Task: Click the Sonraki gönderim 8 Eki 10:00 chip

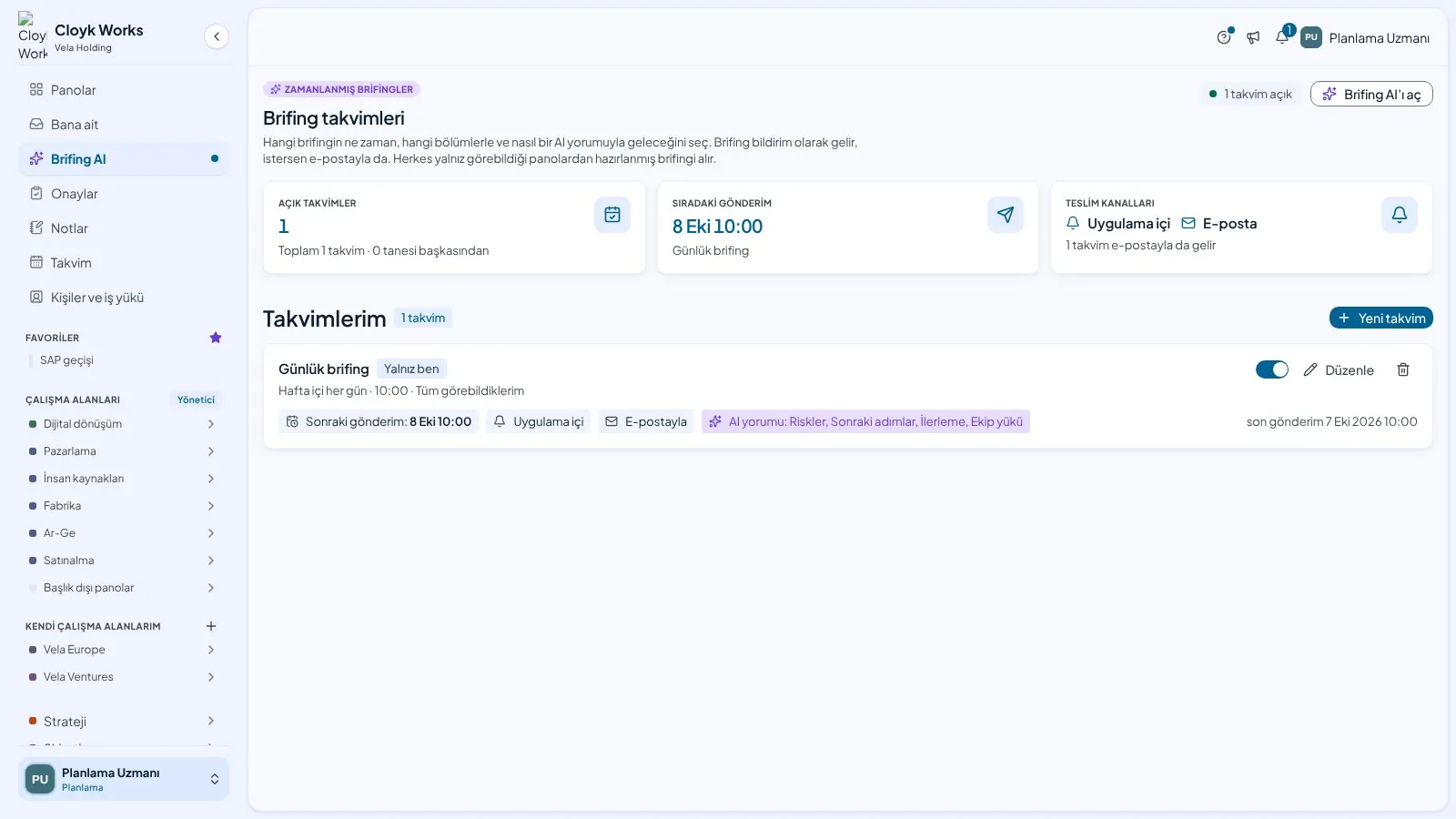Action: [379, 421]
